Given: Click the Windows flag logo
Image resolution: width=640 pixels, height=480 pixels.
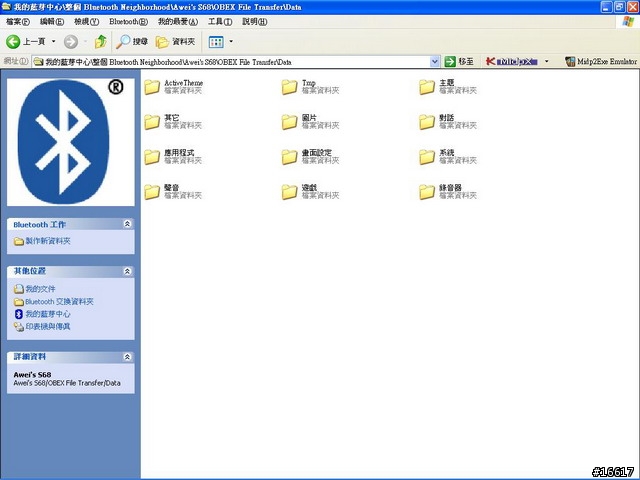Looking at the screenshot, I should (x=628, y=22).
